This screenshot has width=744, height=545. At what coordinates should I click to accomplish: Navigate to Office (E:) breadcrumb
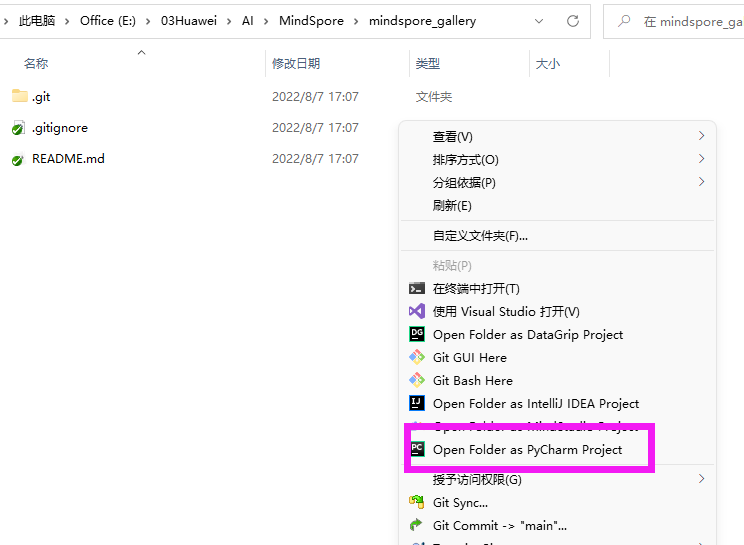coord(108,21)
